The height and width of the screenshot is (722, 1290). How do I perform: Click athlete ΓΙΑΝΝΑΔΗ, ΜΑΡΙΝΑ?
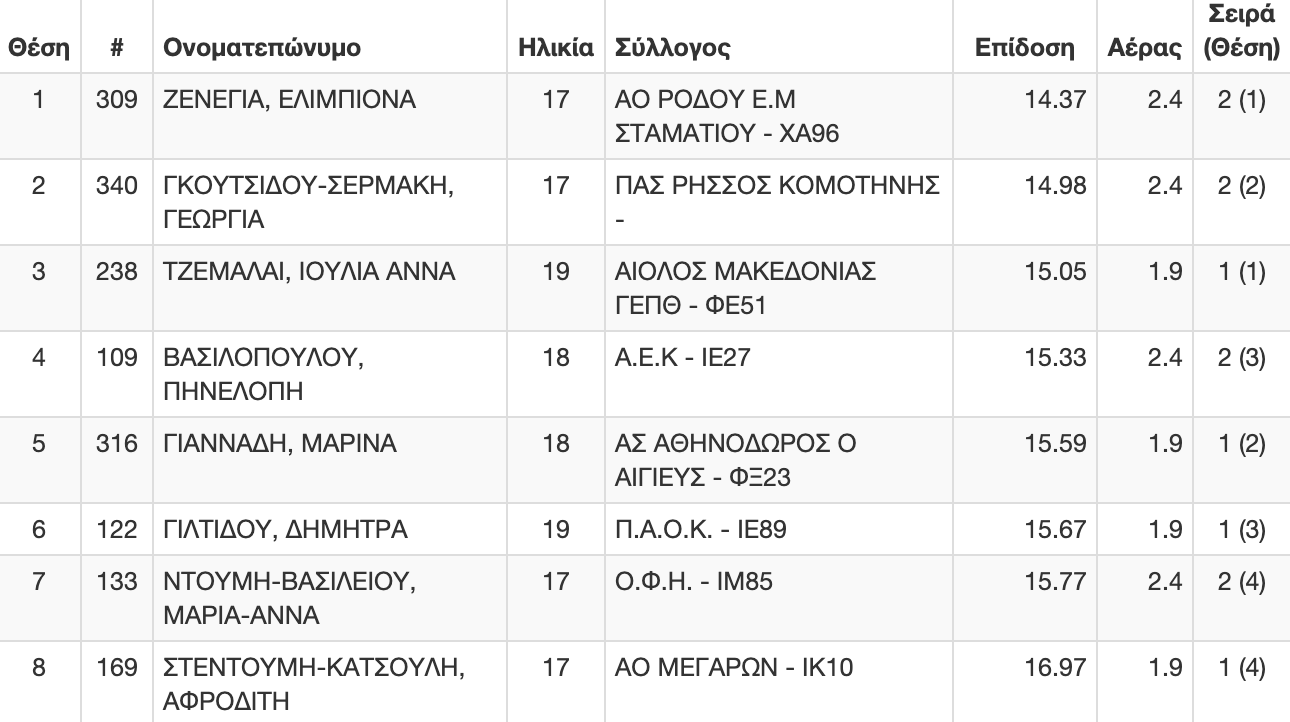coord(280,444)
